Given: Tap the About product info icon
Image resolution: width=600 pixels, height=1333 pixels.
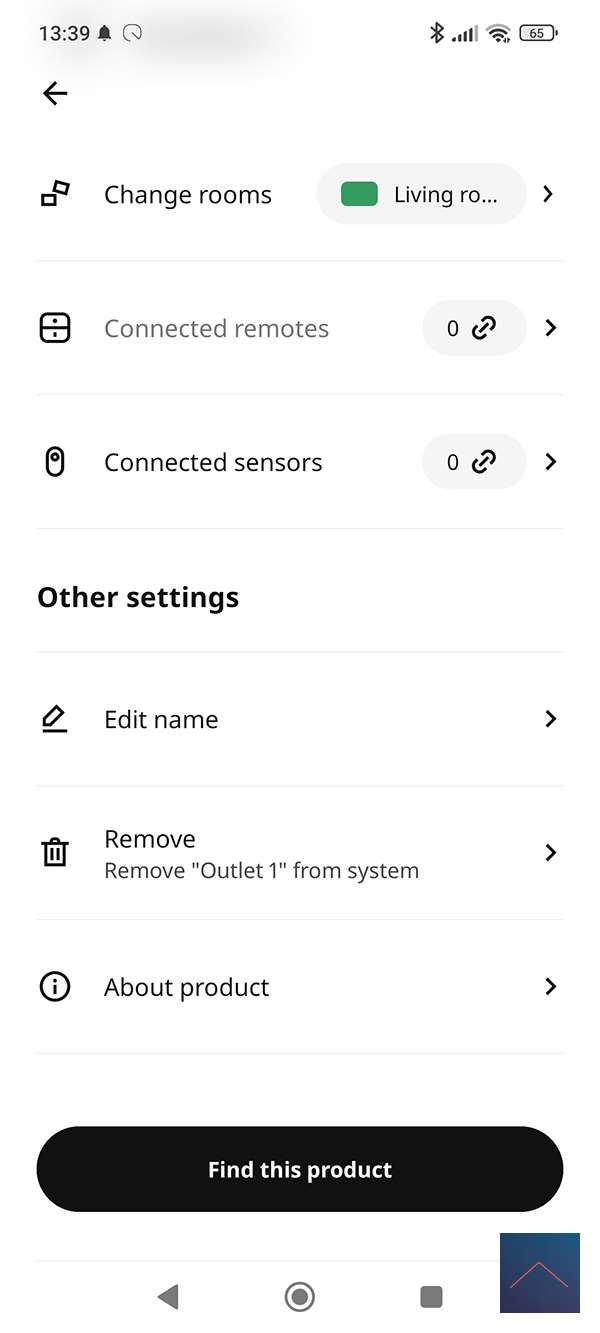Looking at the screenshot, I should click(x=55, y=987).
